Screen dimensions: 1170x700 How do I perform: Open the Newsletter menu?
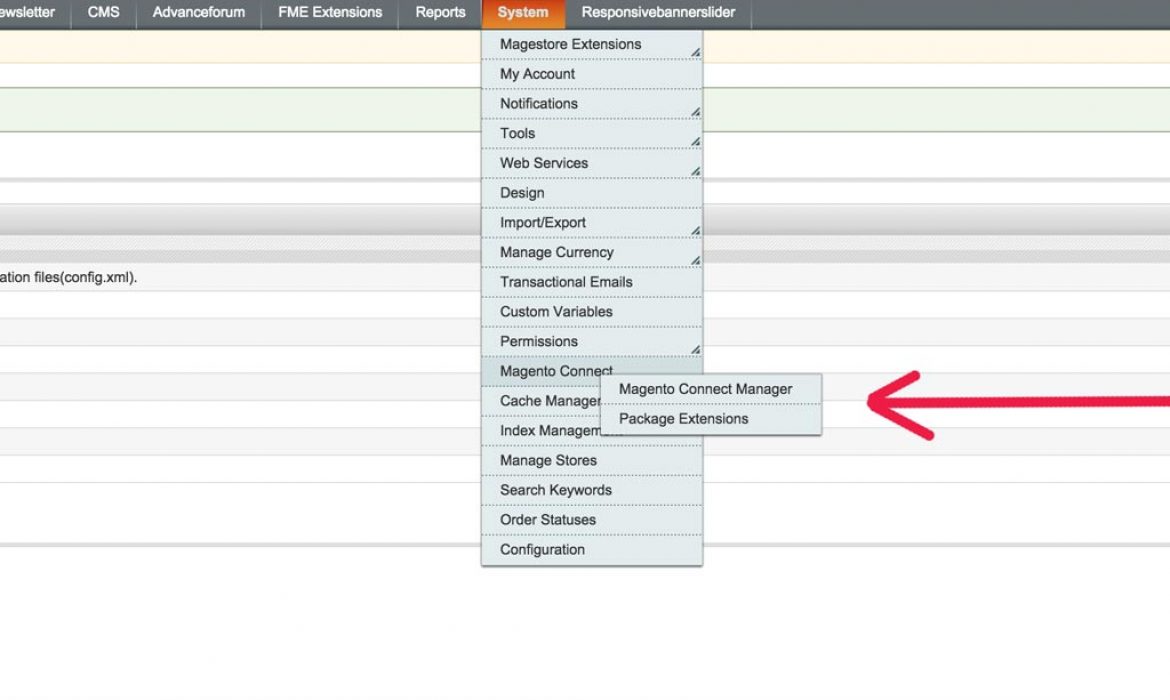pyautogui.click(x=28, y=13)
